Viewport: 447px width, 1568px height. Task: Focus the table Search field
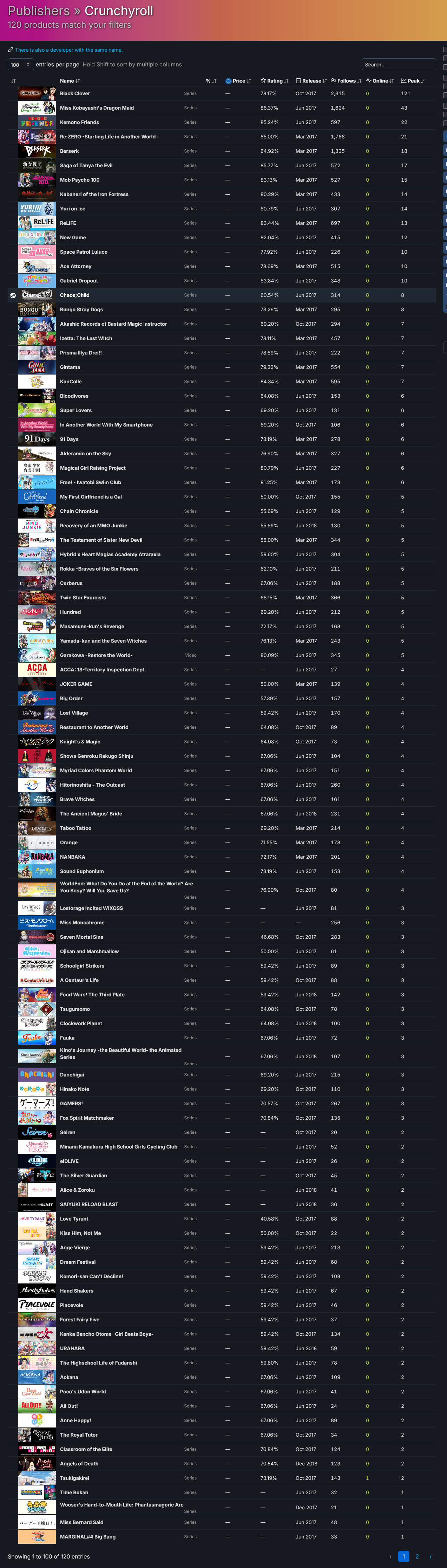[x=398, y=65]
